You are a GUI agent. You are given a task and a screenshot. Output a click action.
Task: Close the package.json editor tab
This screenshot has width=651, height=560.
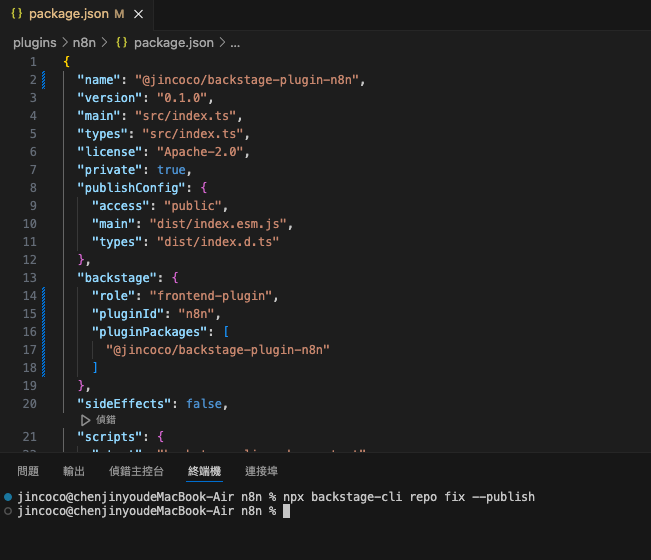tap(139, 15)
